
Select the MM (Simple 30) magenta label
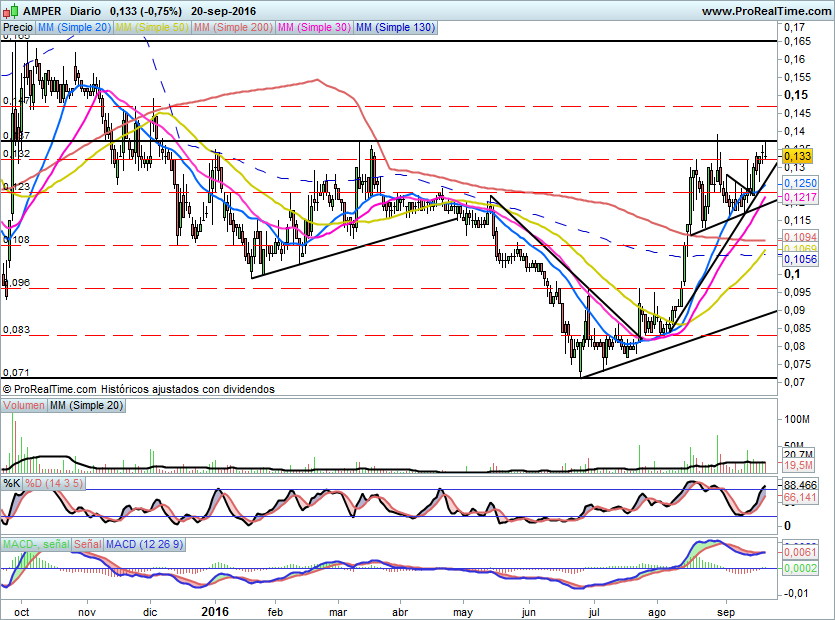pyautogui.click(x=314, y=28)
